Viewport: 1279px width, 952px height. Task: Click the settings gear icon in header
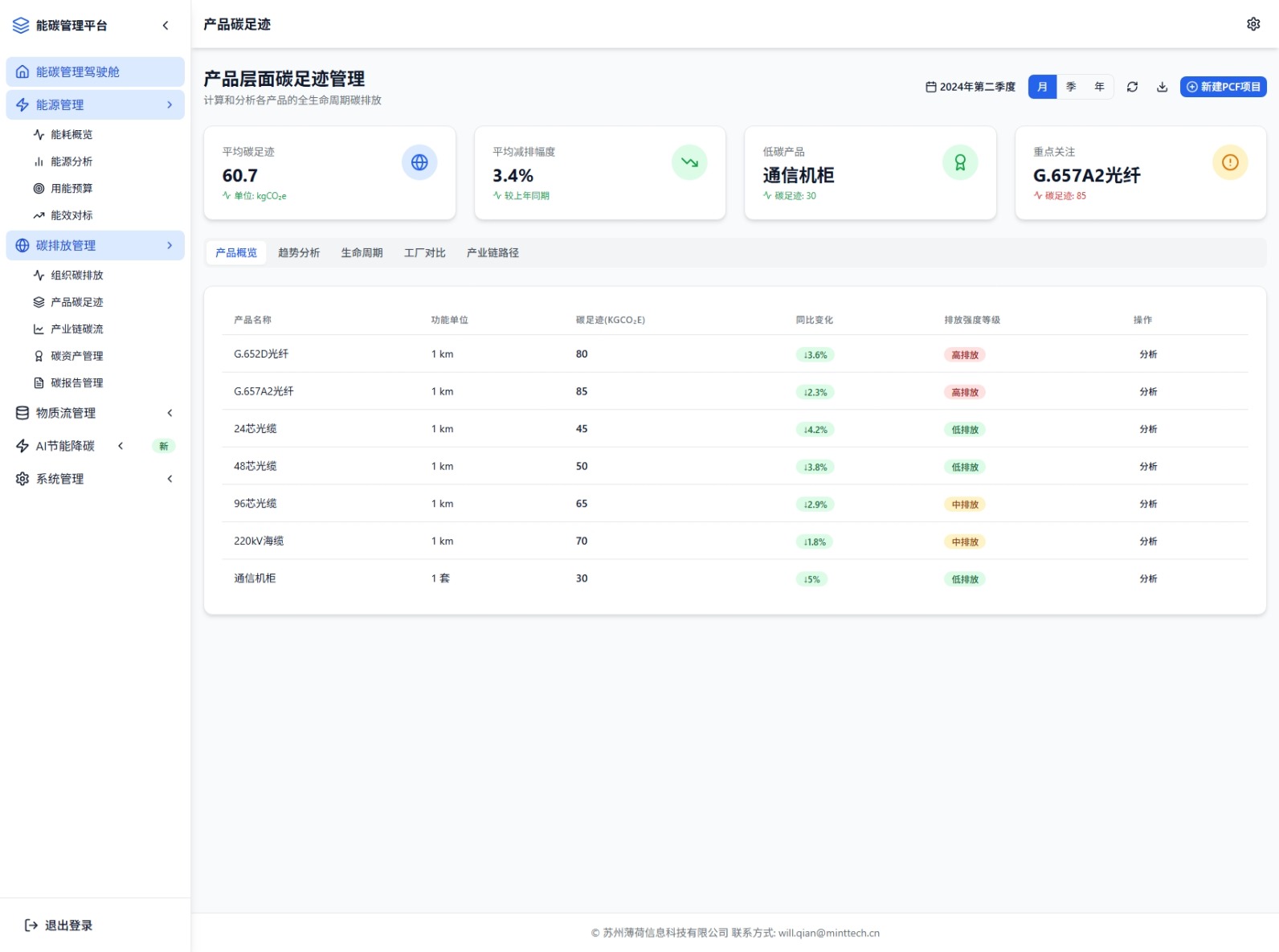tap(1252, 24)
